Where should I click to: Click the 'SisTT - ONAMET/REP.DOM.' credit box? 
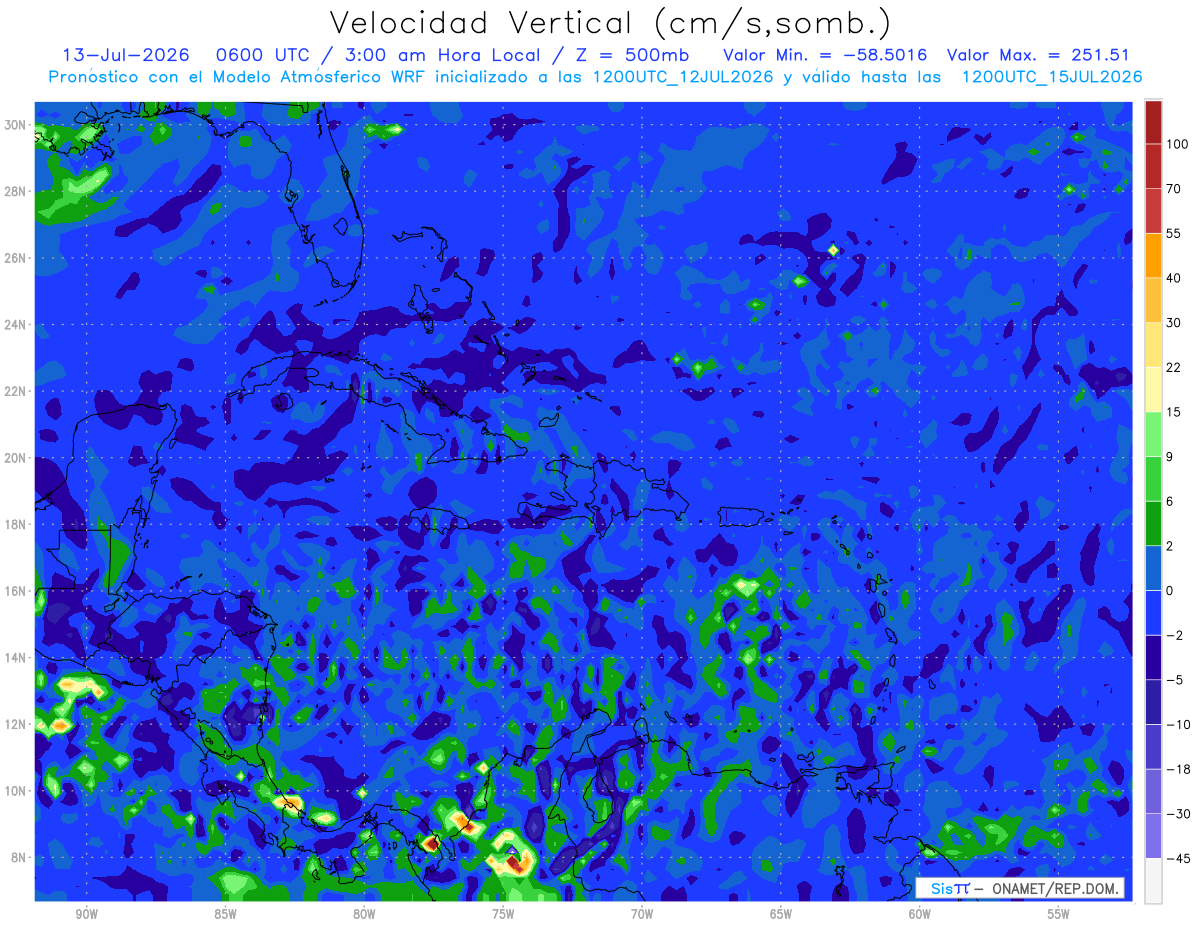pyautogui.click(x=1020, y=888)
